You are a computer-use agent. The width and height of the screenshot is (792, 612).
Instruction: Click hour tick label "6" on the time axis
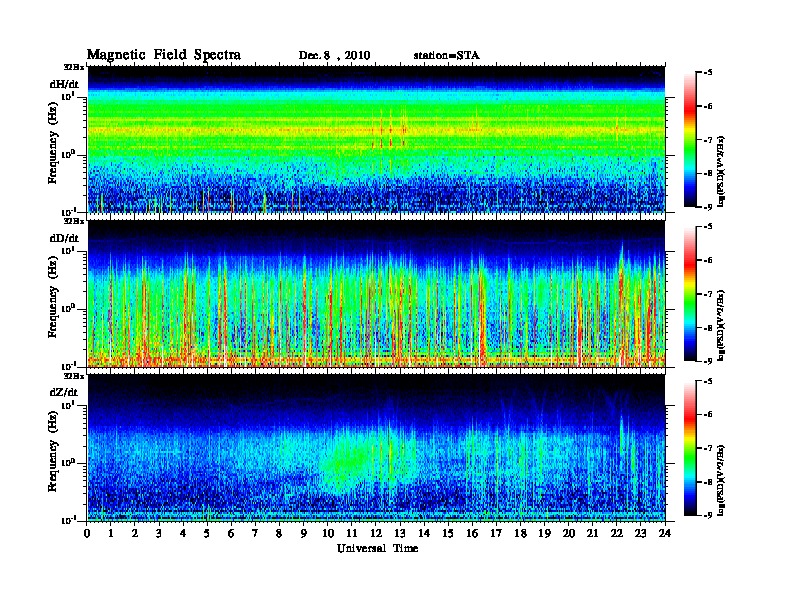231,534
